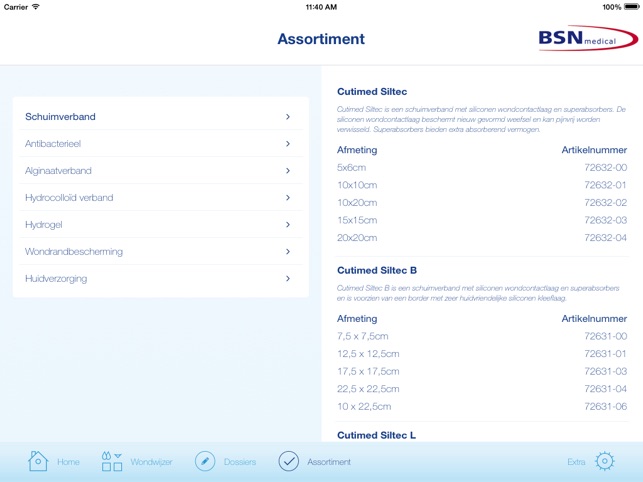Tap the Home house icon
Viewport: 643px width, 482px height.
[38, 461]
